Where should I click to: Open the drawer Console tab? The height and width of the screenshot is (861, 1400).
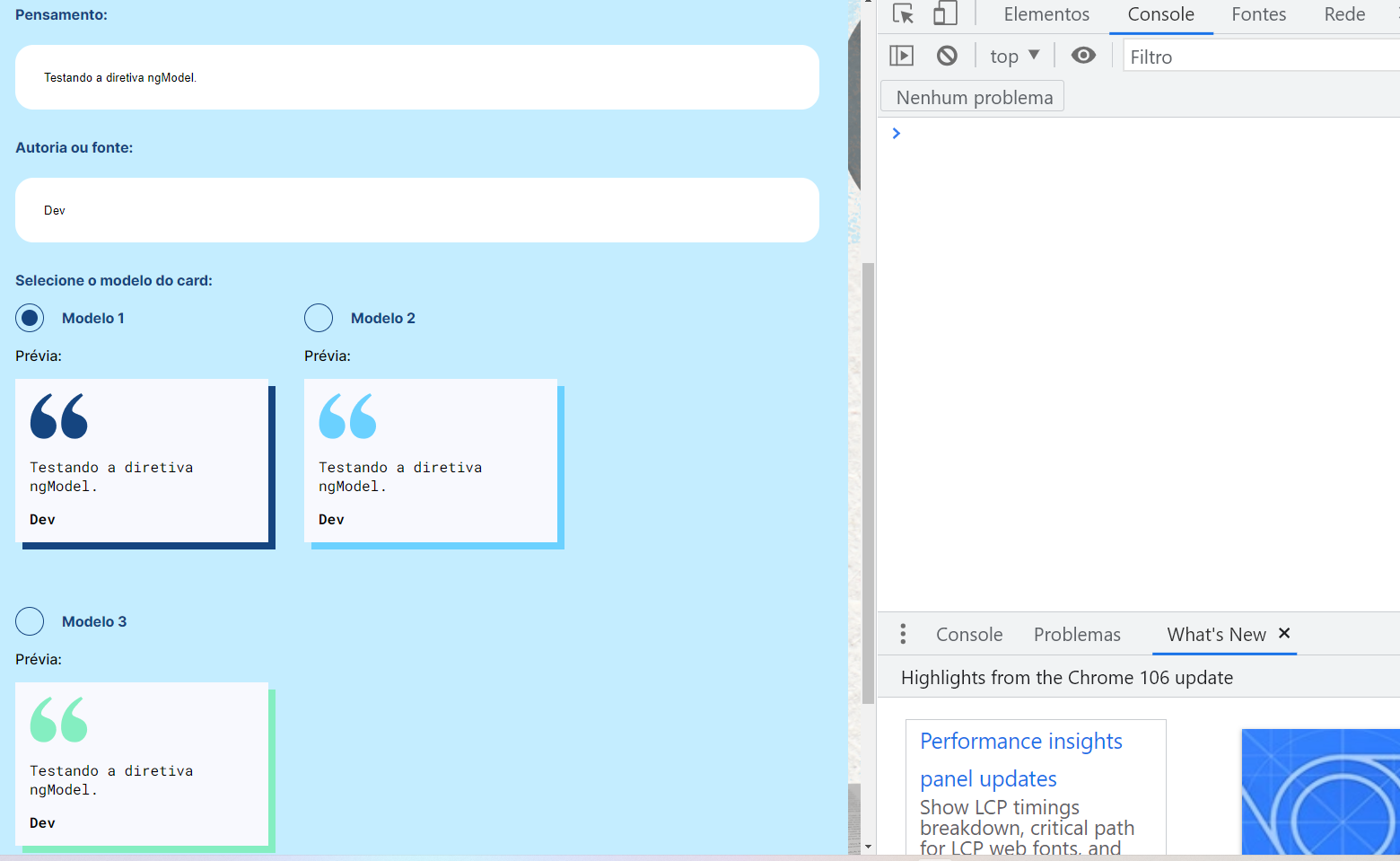(x=969, y=635)
